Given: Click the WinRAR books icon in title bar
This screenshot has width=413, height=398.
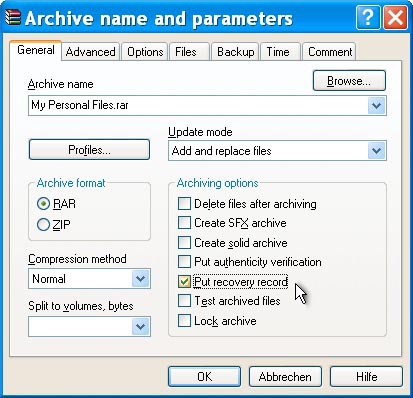Looking at the screenshot, I should coord(13,17).
